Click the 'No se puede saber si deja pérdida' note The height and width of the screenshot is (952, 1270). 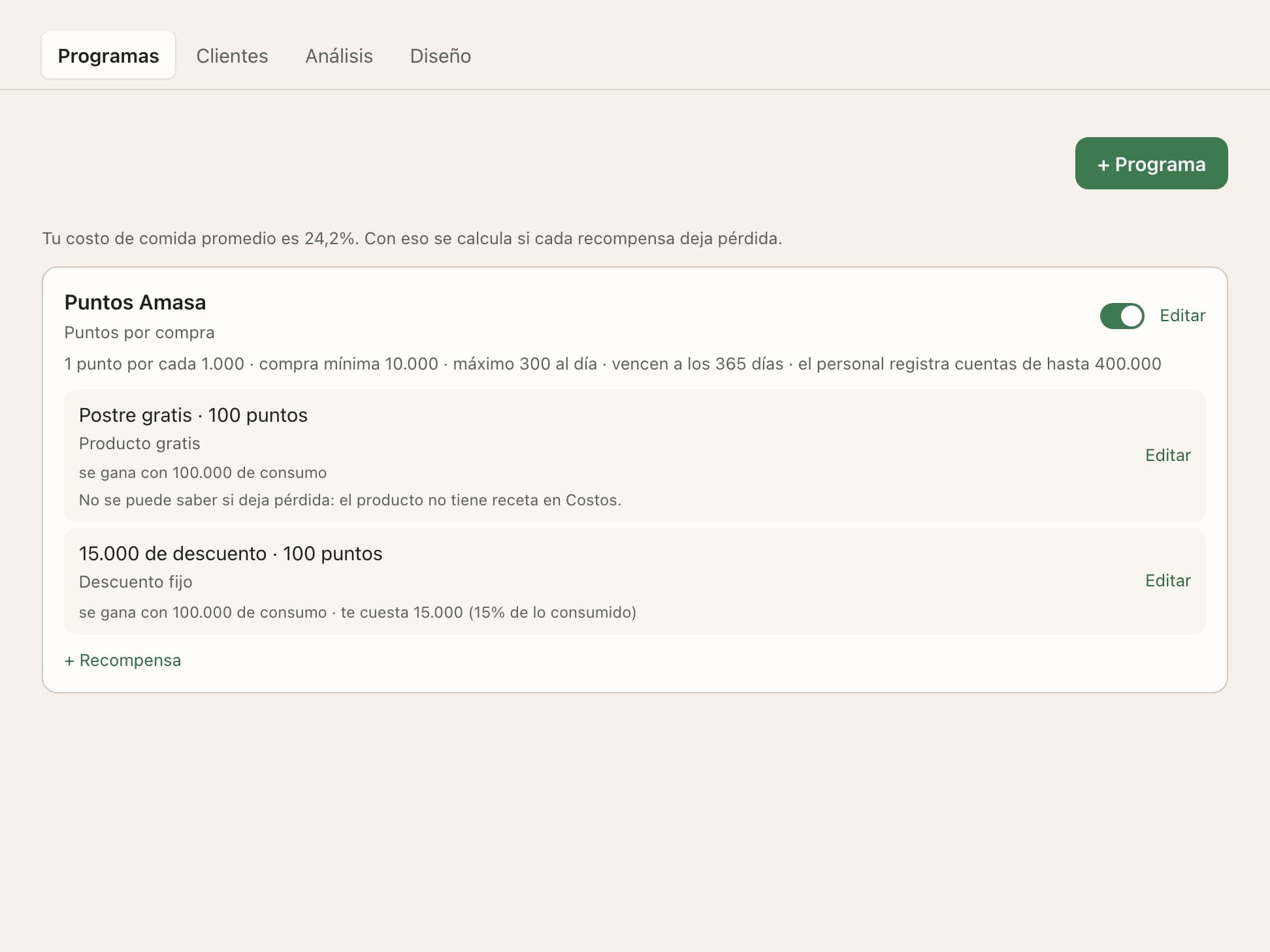[350, 500]
